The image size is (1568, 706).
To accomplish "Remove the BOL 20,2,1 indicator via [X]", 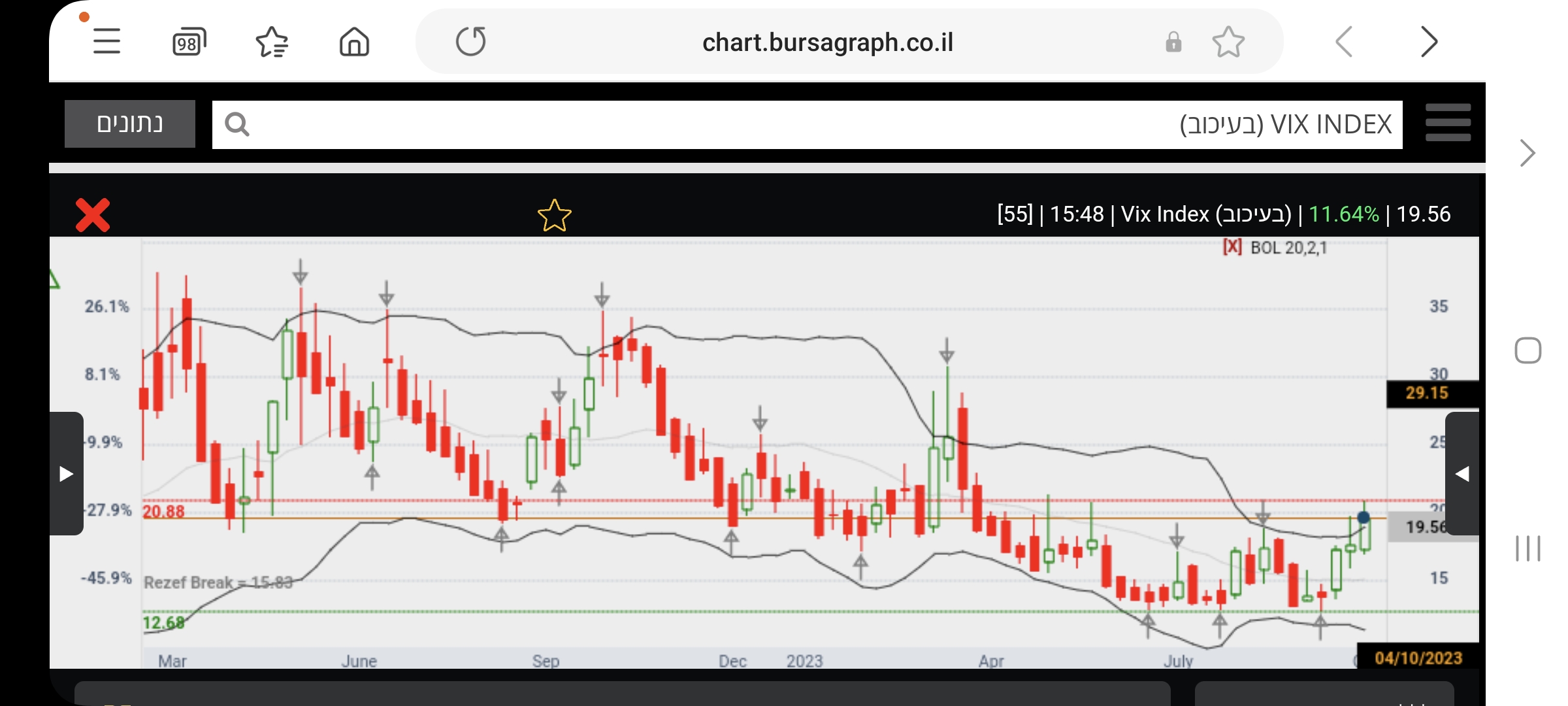I will pos(1232,247).
